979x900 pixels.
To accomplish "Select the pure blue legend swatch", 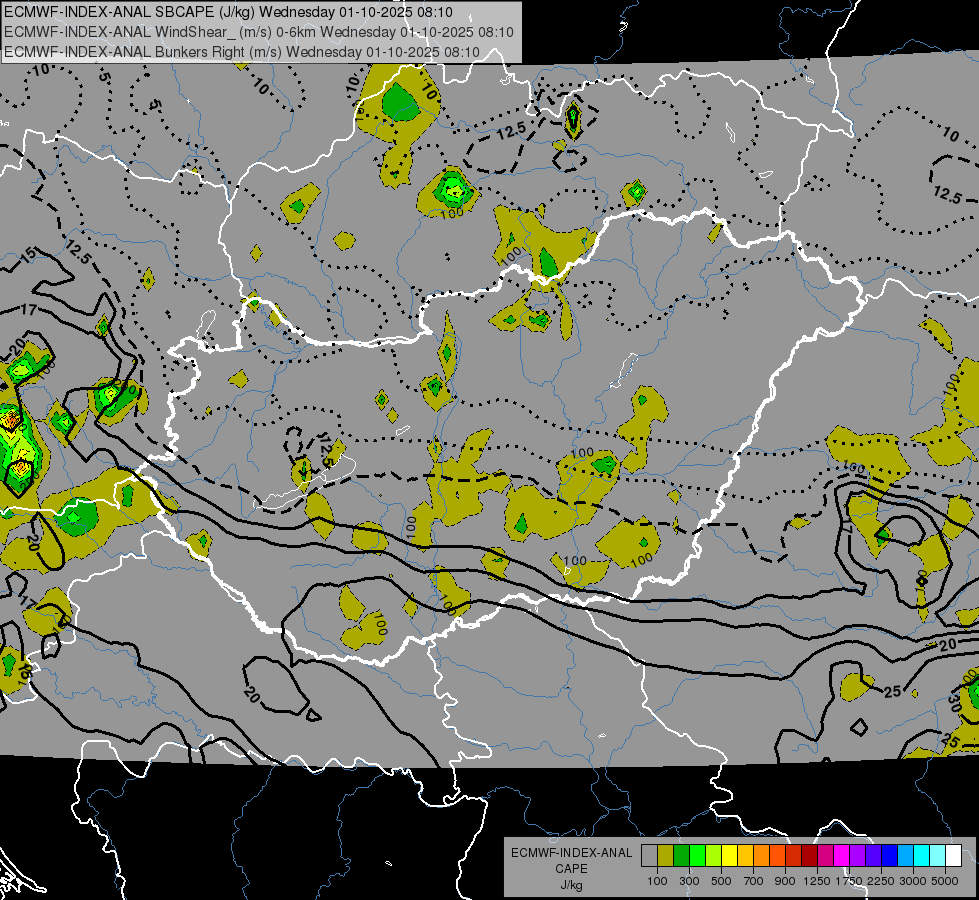I will coord(889,856).
